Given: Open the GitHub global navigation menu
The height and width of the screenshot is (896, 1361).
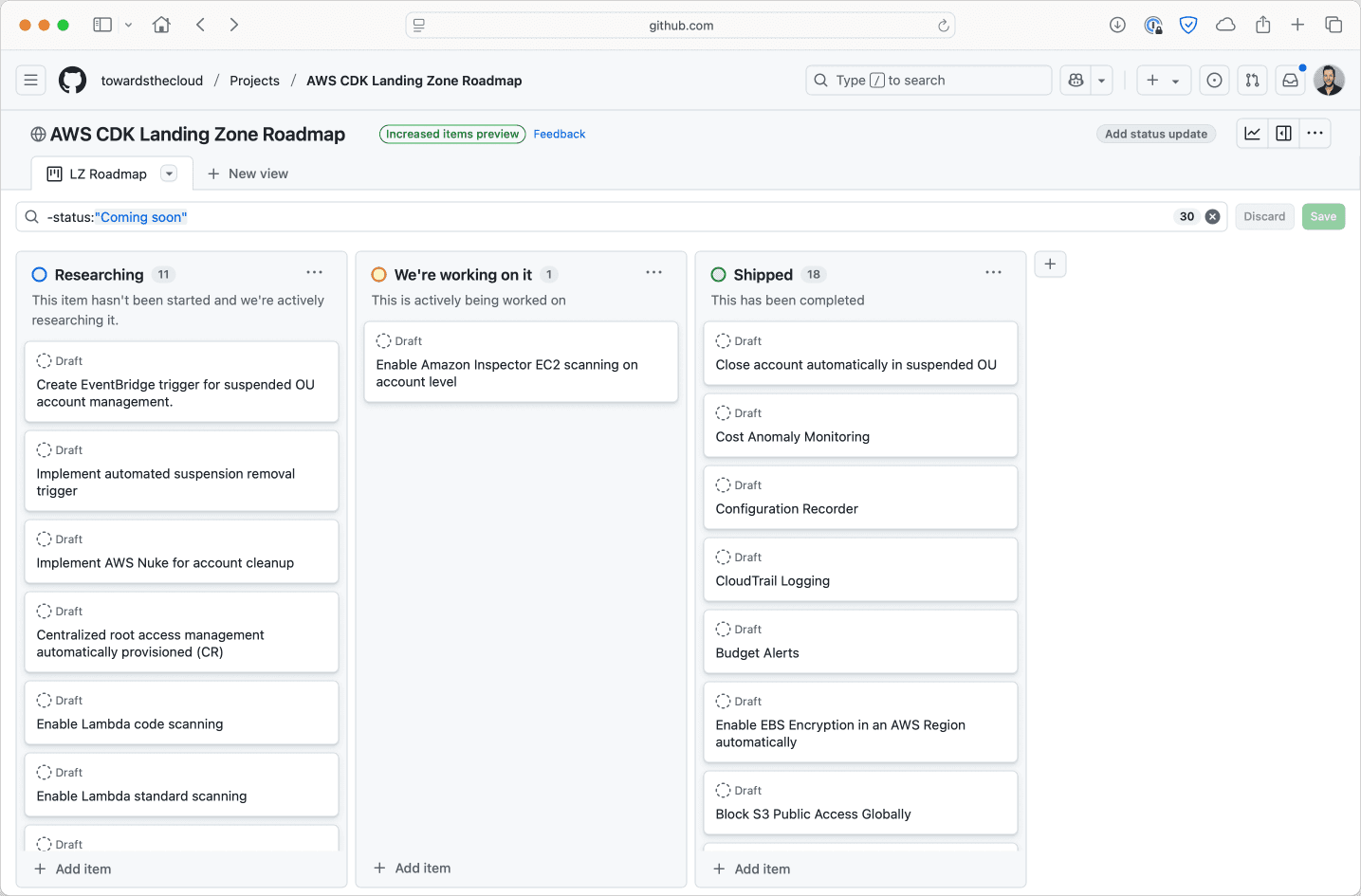Looking at the screenshot, I should [x=31, y=81].
